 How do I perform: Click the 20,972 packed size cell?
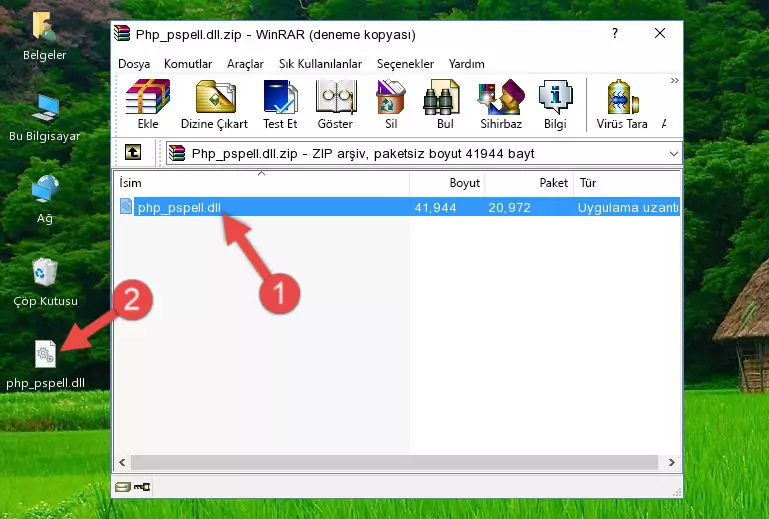(x=509, y=208)
